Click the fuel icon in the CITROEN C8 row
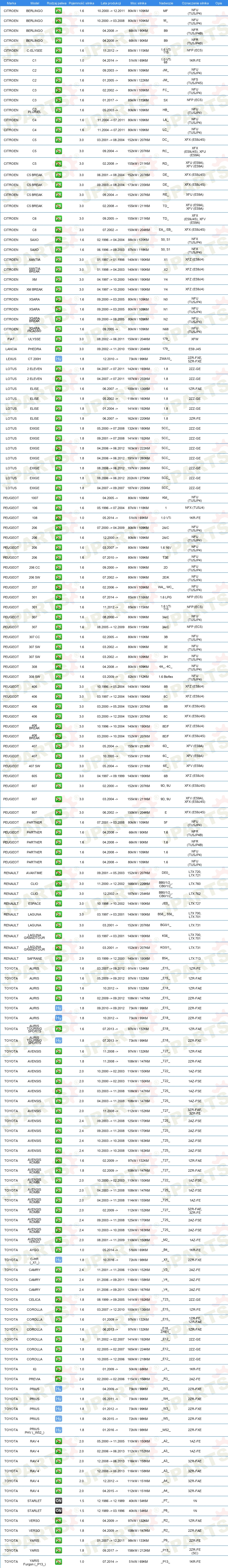228x1568 pixels. (x=58, y=230)
